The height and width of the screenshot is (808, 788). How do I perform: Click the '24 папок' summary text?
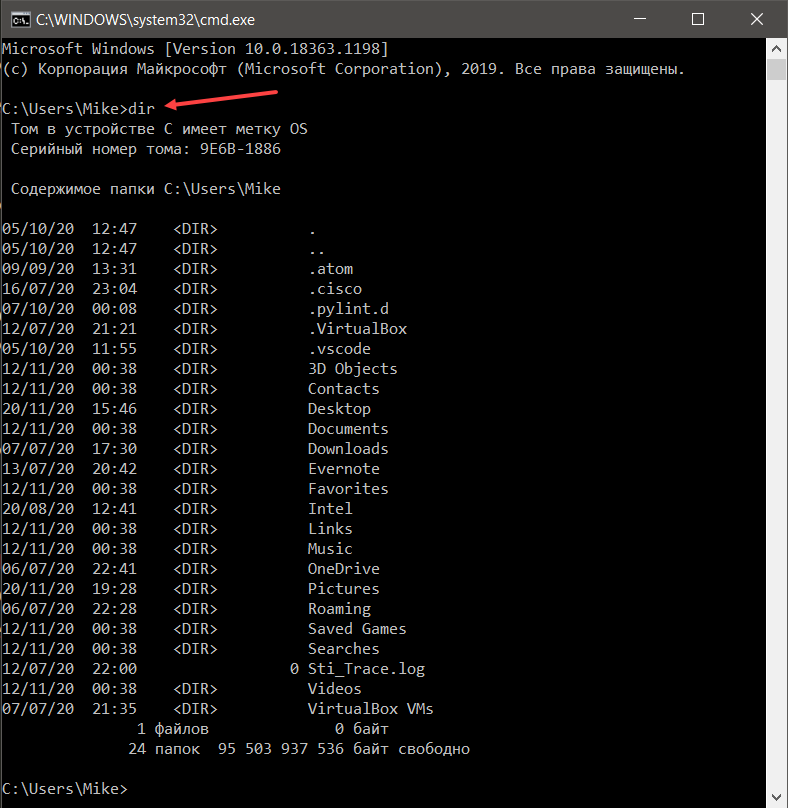[x=164, y=749]
